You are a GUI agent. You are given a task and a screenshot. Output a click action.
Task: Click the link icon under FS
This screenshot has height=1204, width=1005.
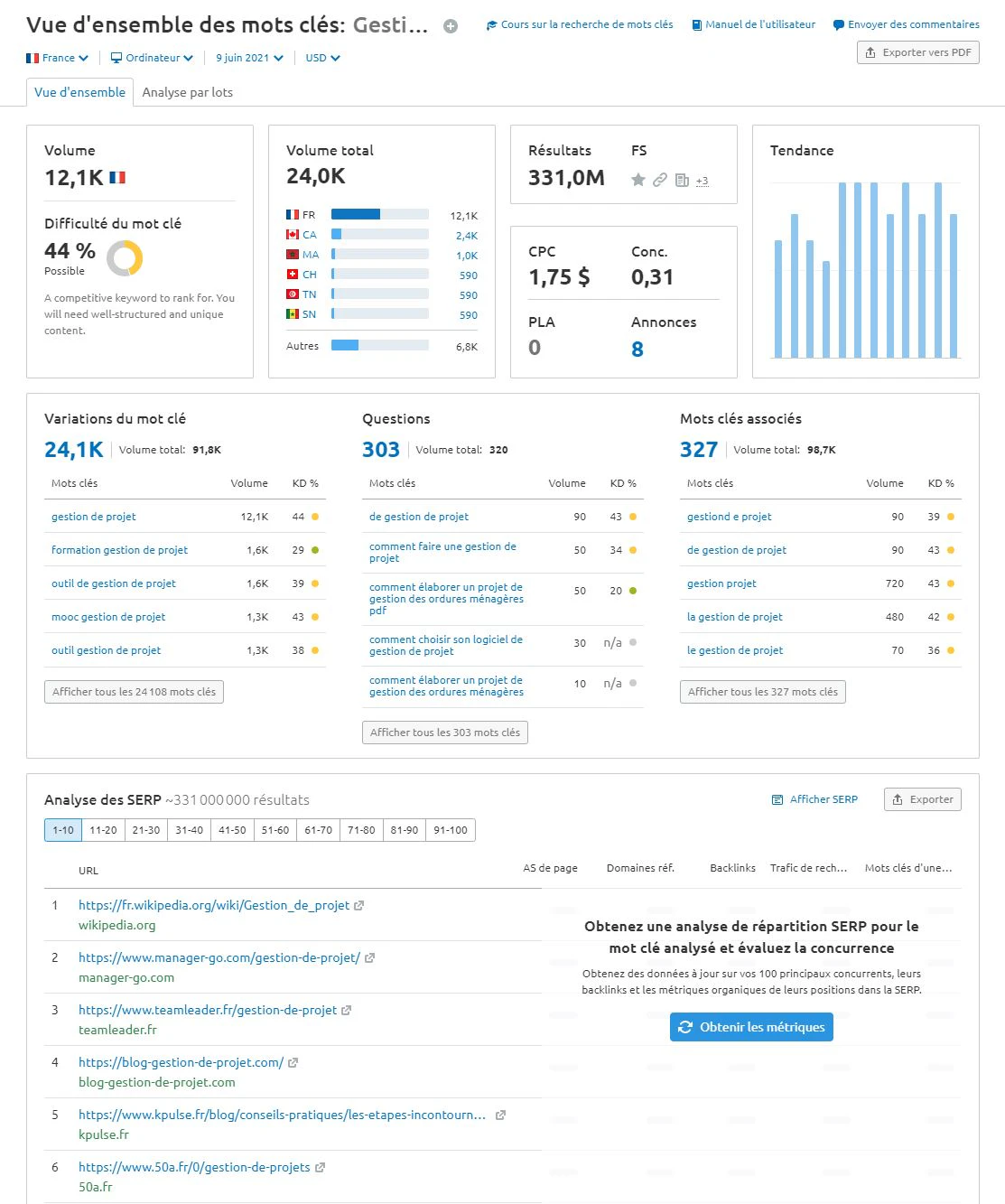point(660,180)
